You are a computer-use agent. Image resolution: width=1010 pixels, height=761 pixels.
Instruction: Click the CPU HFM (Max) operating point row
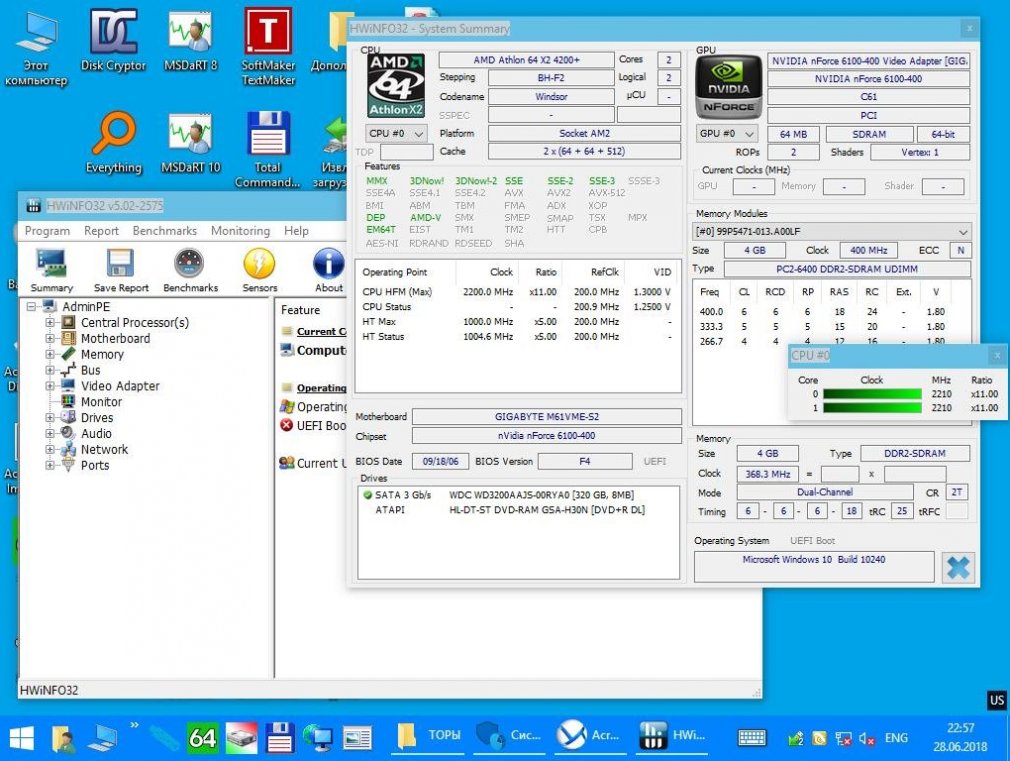point(517,292)
